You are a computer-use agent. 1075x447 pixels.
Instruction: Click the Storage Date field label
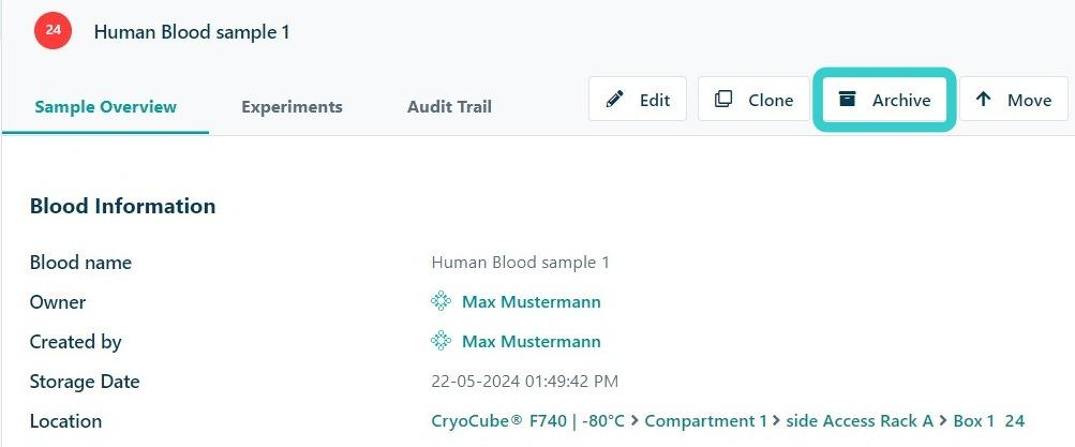coord(84,381)
